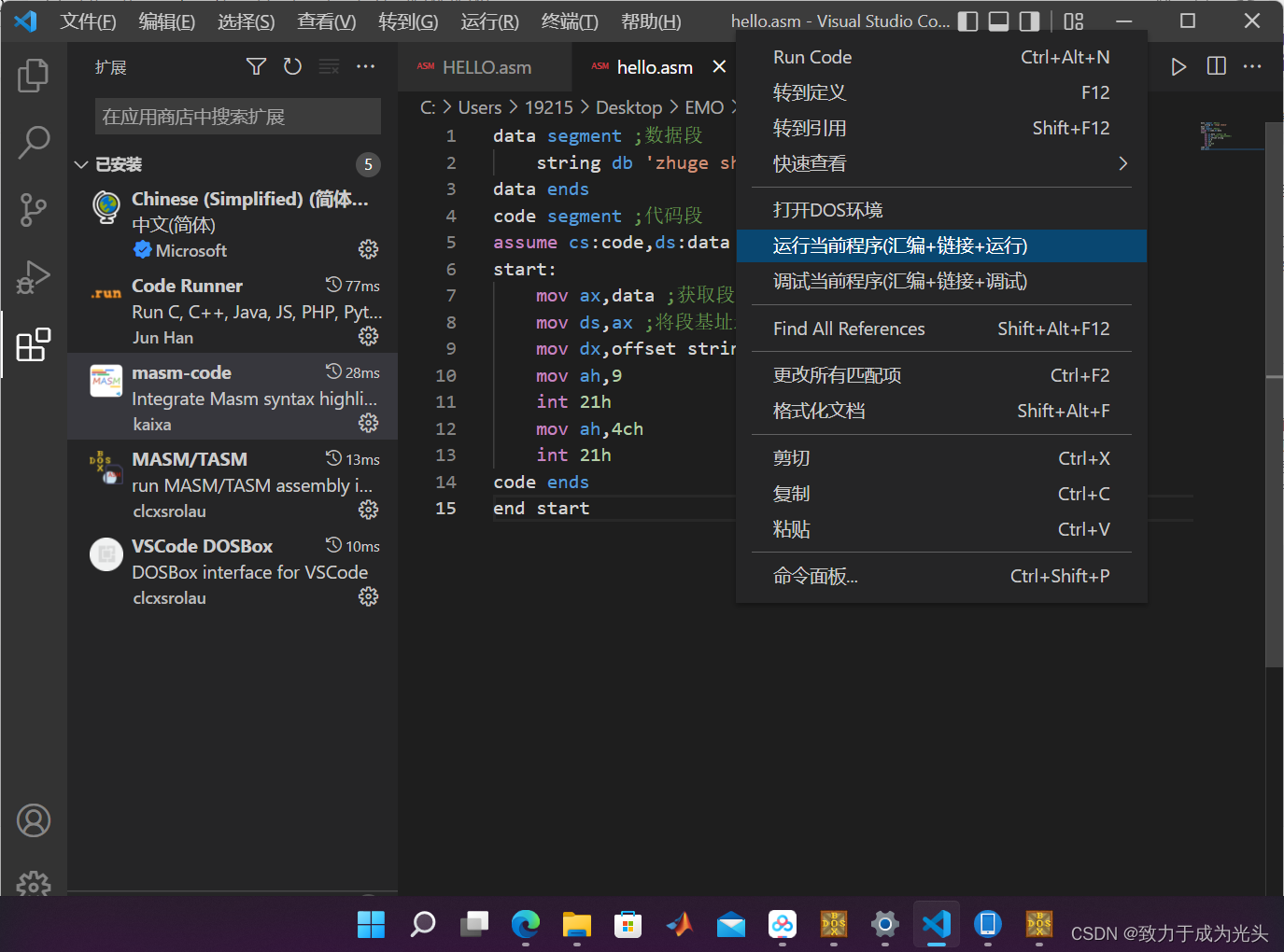Open gear settings for masm-code extension
1284x952 pixels.
pos(369,423)
